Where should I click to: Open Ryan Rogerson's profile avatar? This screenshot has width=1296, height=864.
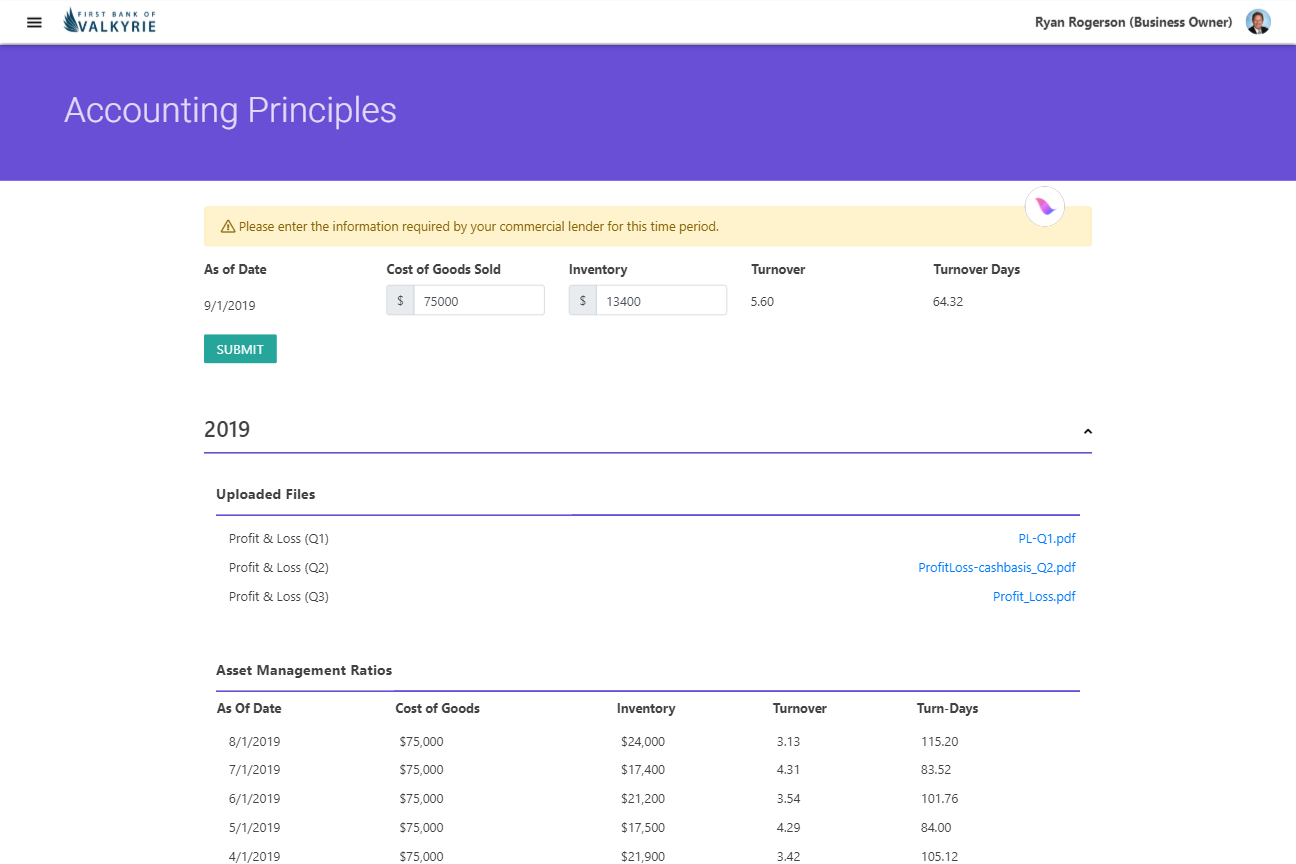coord(1258,22)
